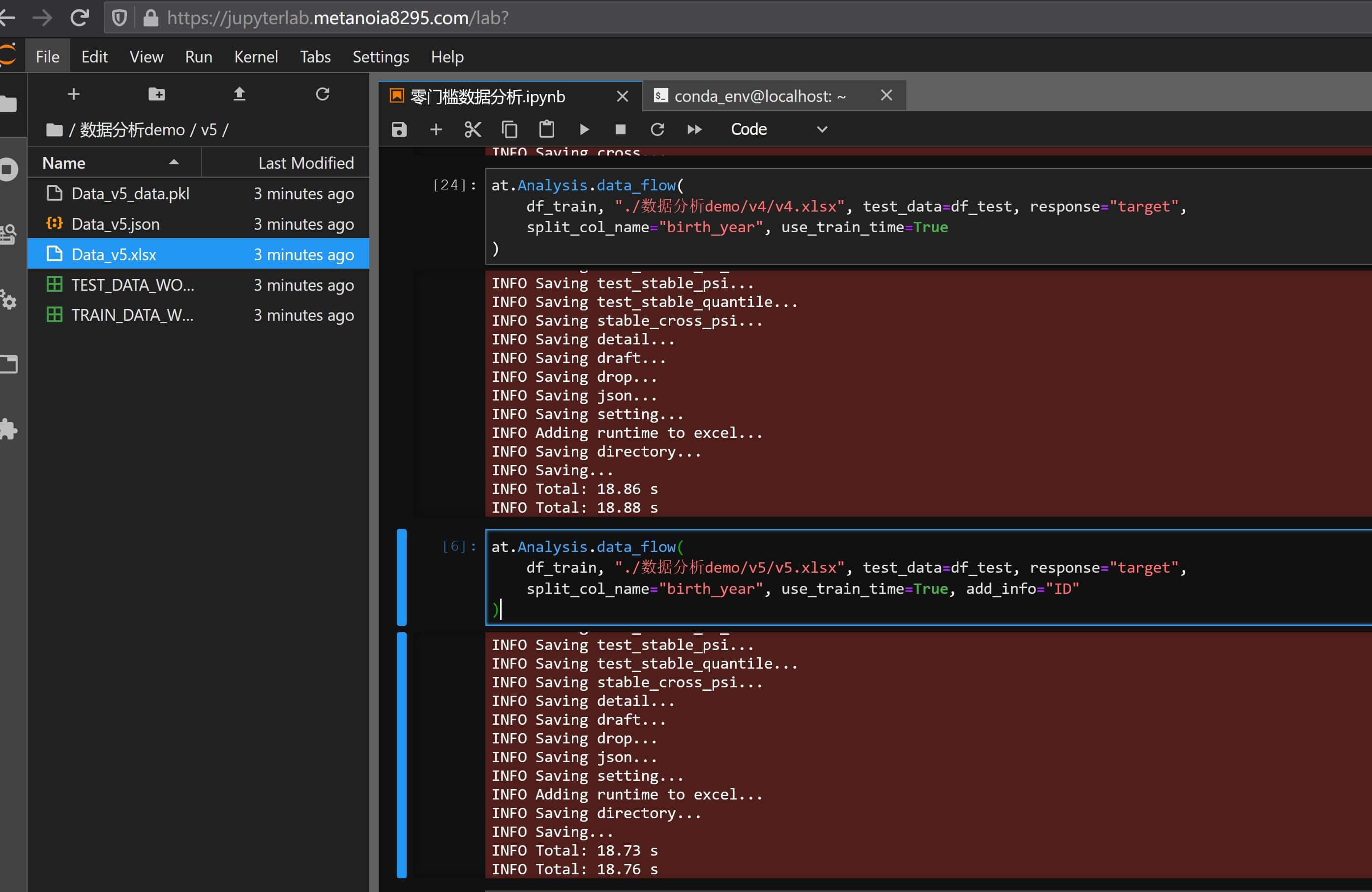Viewport: 1372px width, 892px height.
Task: Open the cell type Code dropdown
Action: (778, 129)
